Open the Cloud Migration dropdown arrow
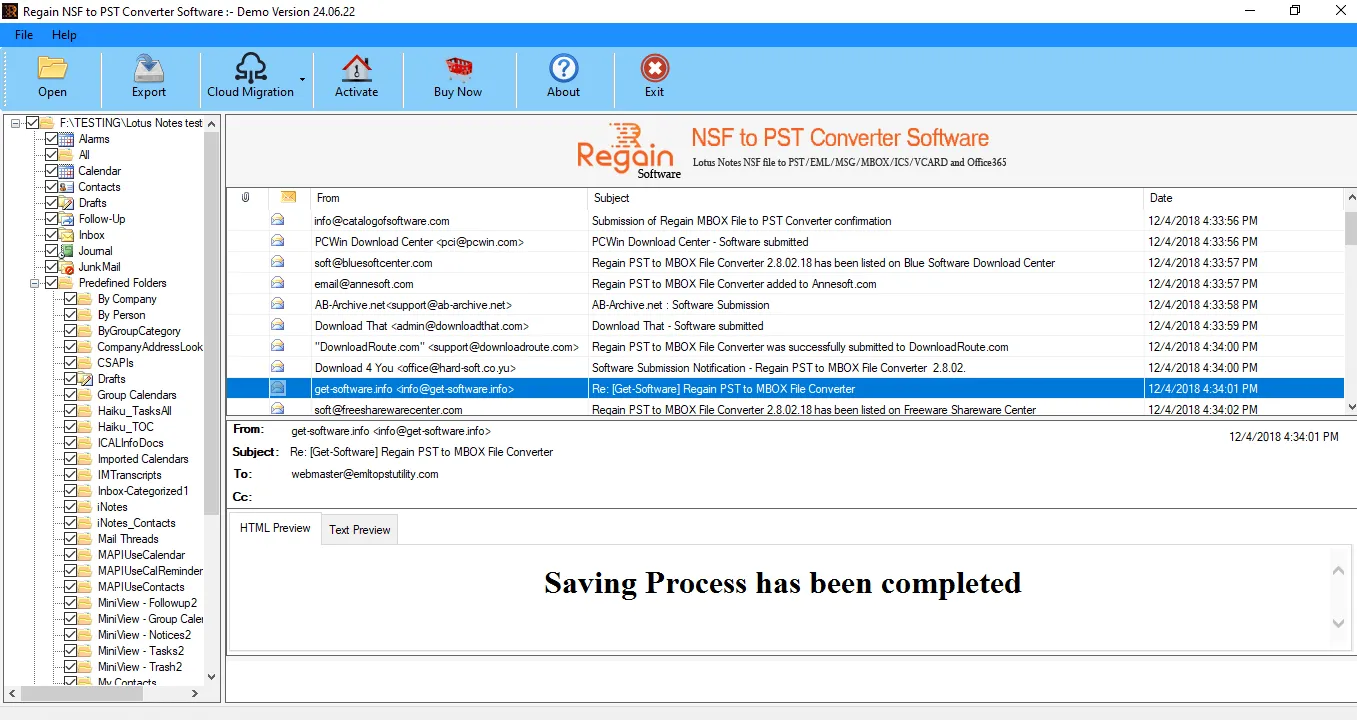The width and height of the screenshot is (1357, 720). point(302,79)
